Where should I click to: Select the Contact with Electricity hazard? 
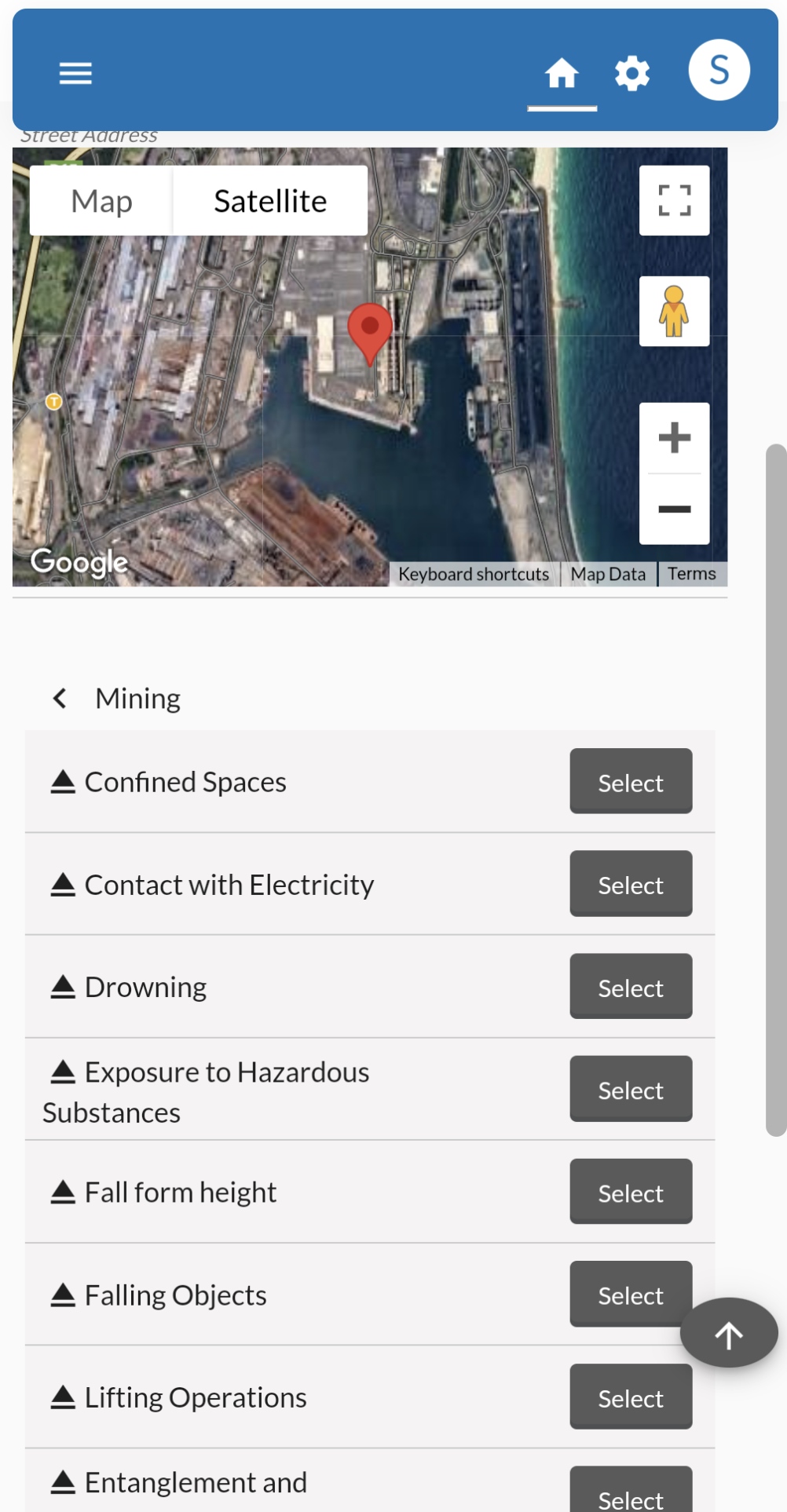pyautogui.click(x=630, y=884)
